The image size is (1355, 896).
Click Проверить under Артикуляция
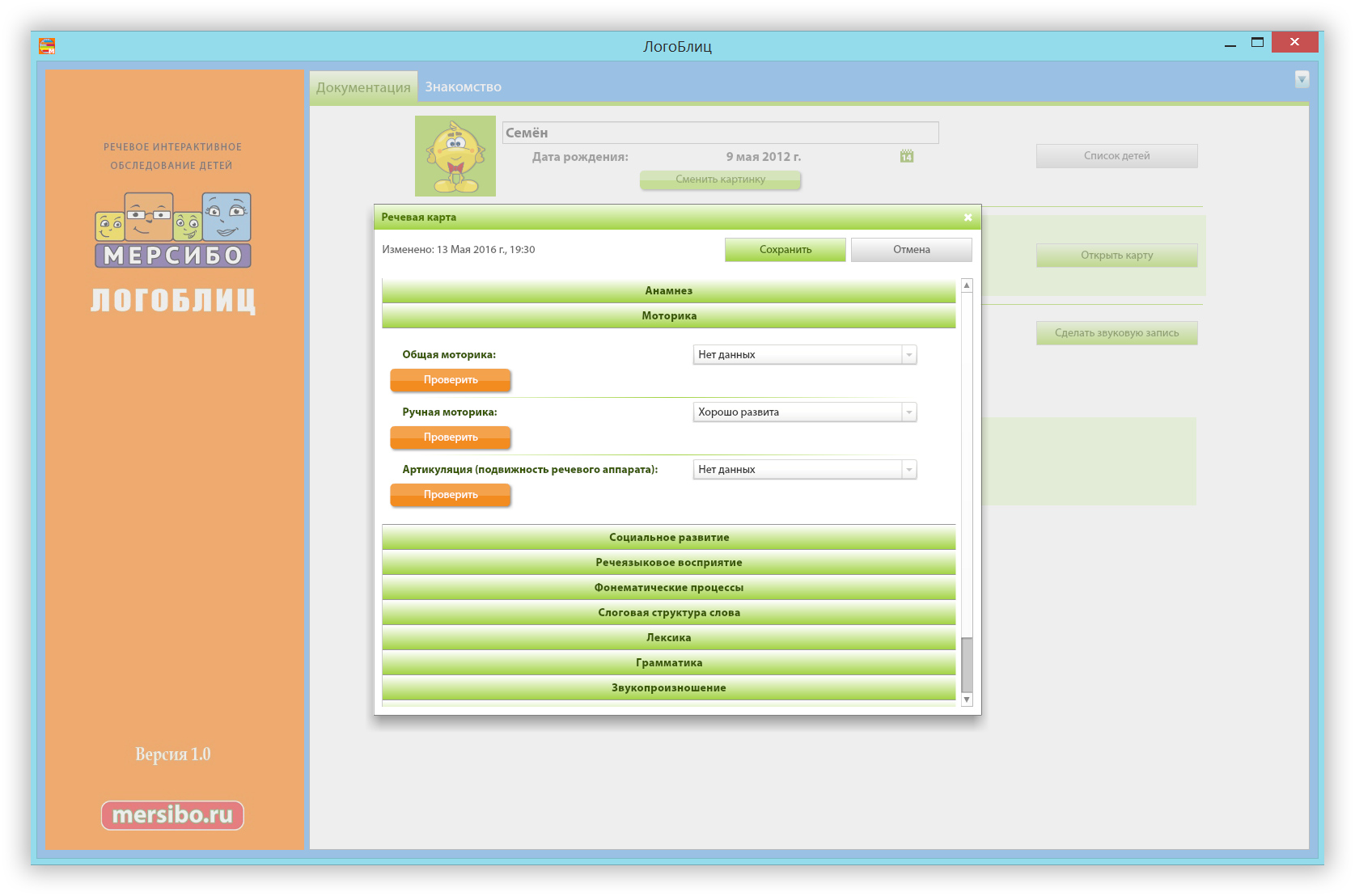[451, 495]
